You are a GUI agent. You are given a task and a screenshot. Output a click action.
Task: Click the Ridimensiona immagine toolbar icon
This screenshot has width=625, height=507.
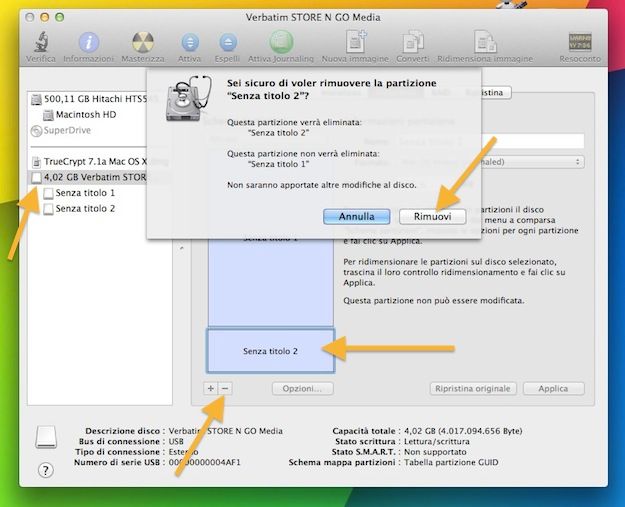coord(485,41)
